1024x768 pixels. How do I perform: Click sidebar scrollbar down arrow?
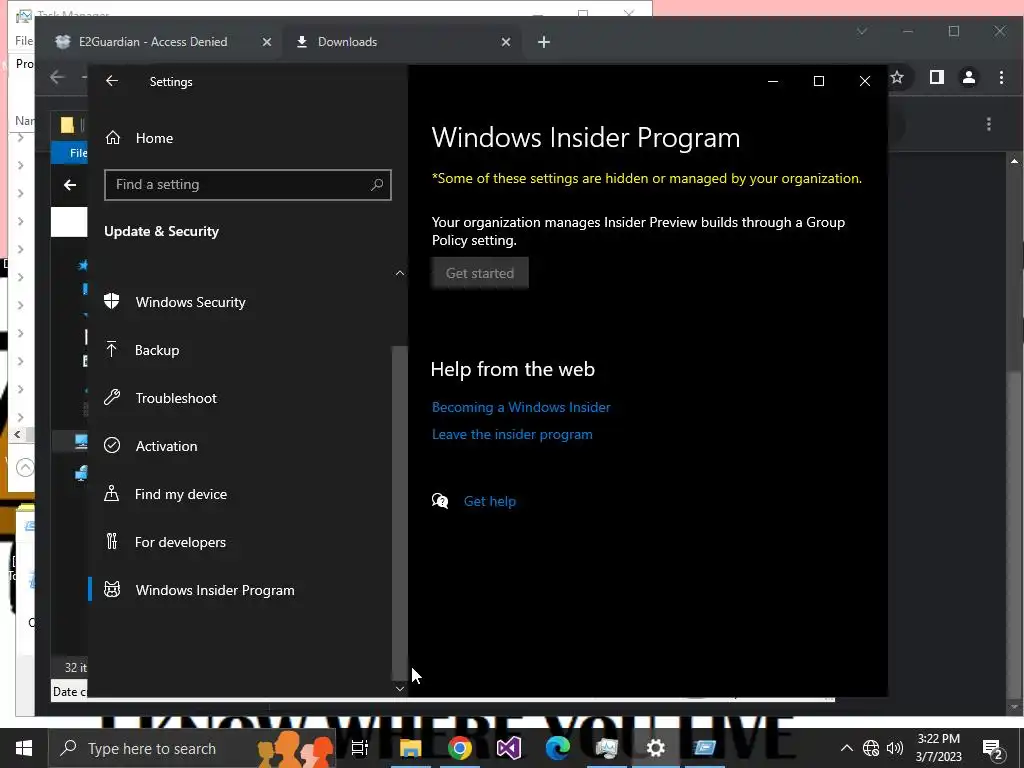pyautogui.click(x=400, y=688)
